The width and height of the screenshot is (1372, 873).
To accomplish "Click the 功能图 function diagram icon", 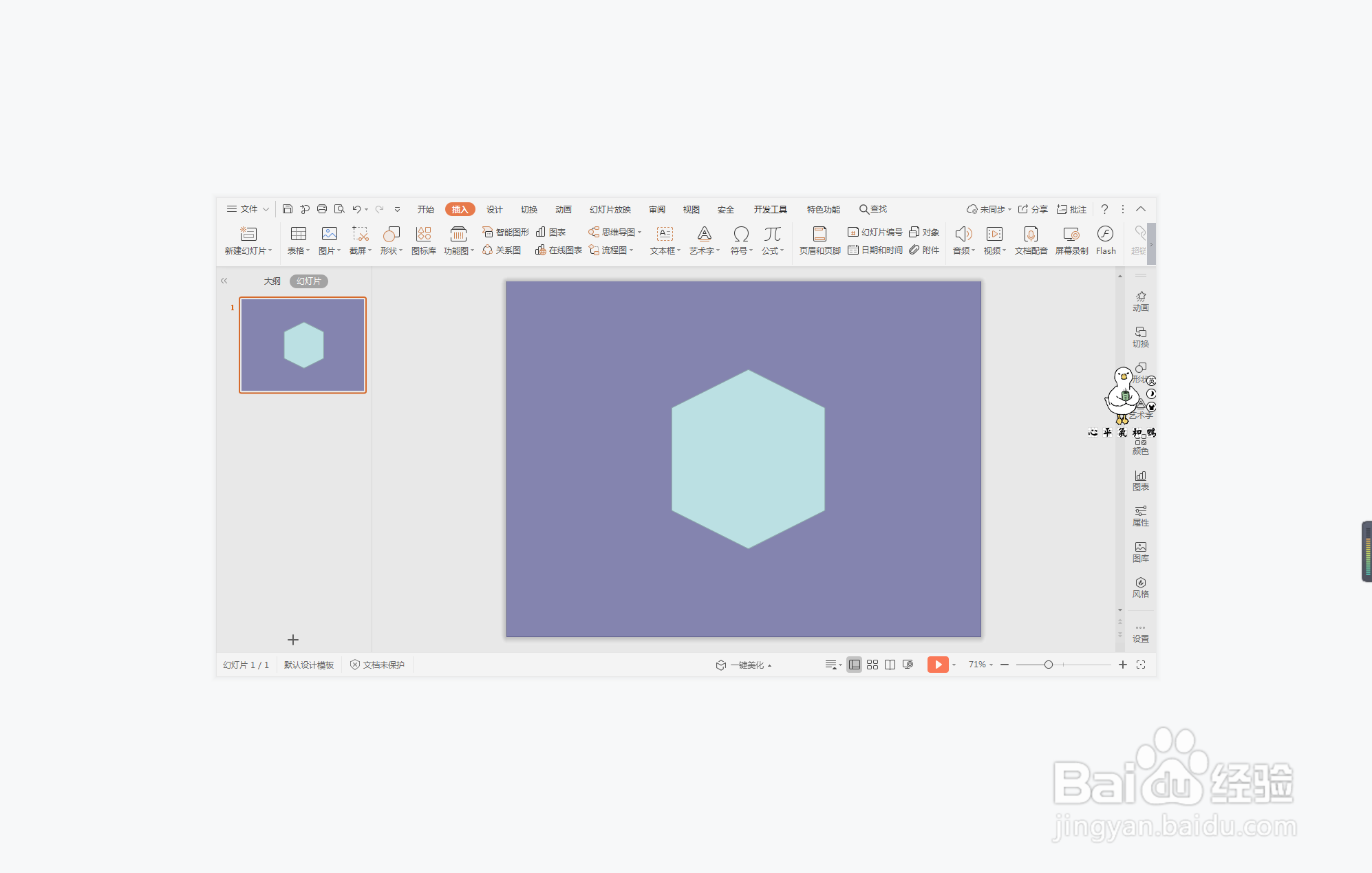I will [458, 241].
